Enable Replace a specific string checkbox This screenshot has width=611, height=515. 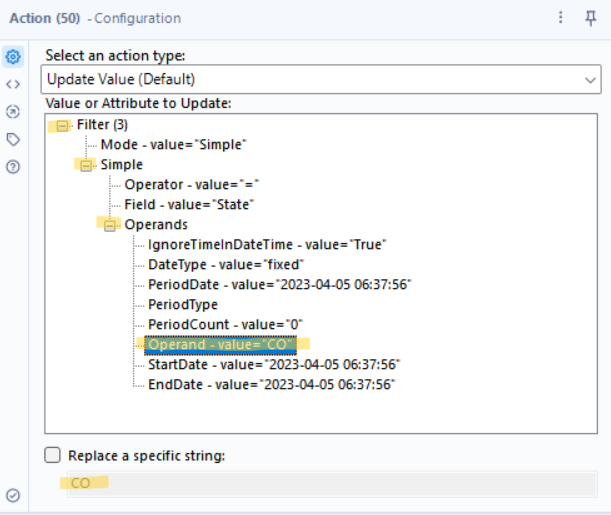click(53, 456)
